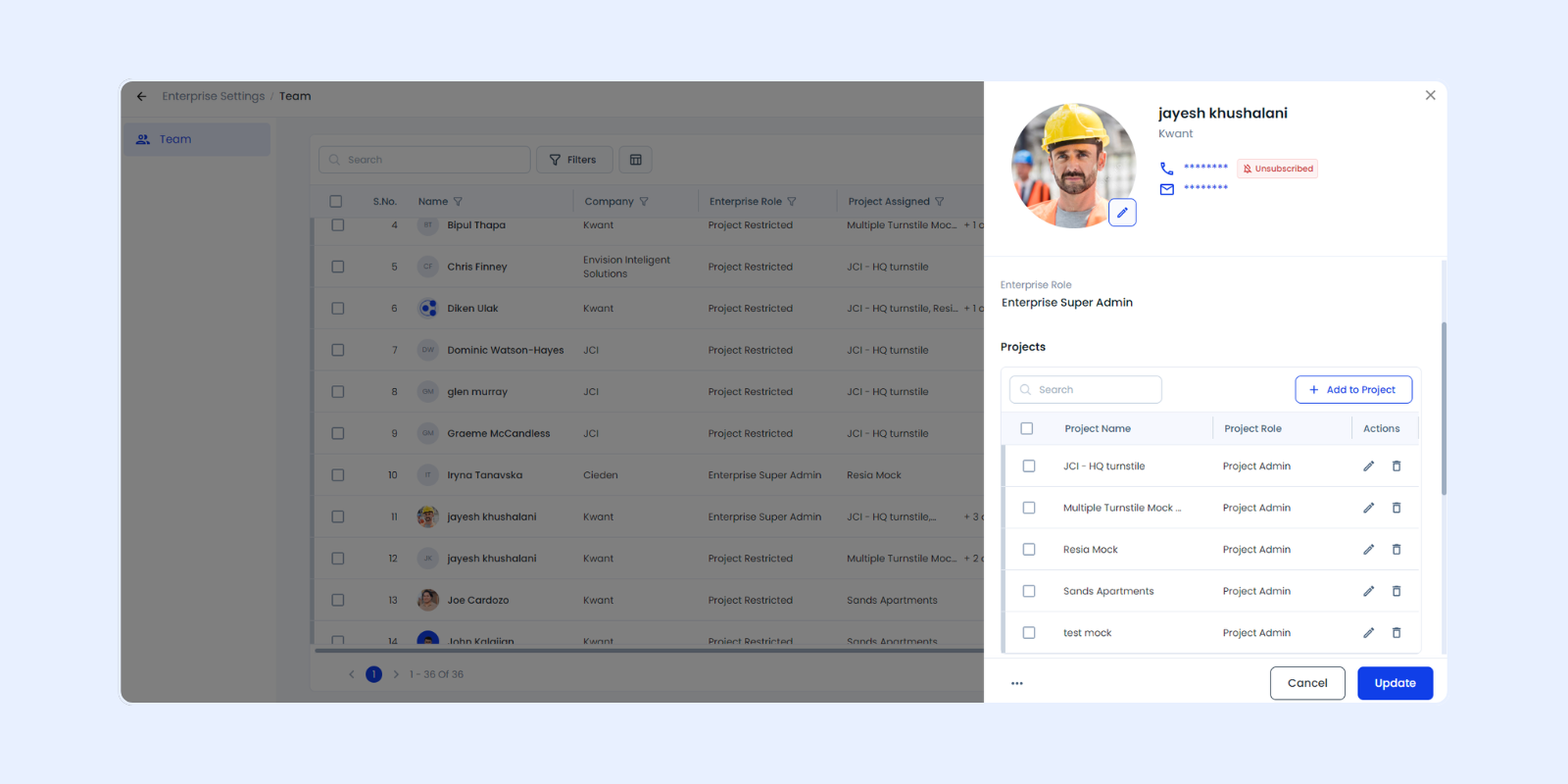Screen dimensions: 1568x784
Task: Click the profile photo of jayesh khushalani
Action: click(1073, 166)
